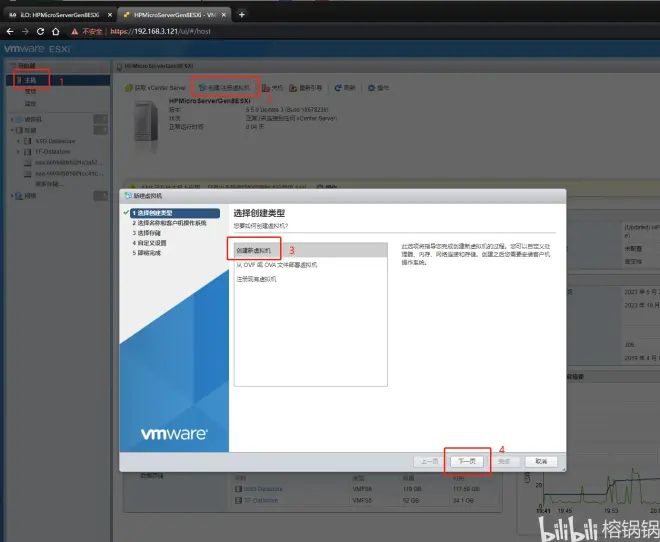Open the 操作 (Actions) gear menu
Screen dimensions: 660x542
pyautogui.click(x=378, y=88)
